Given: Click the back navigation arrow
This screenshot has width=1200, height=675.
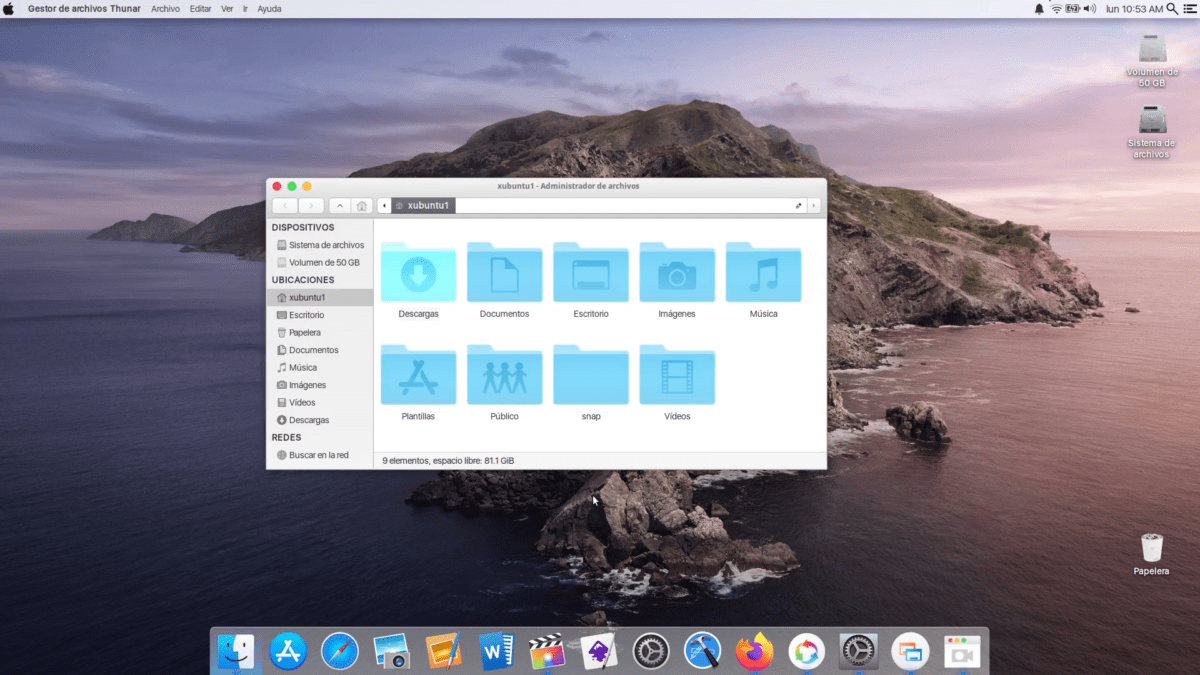Looking at the screenshot, I should pos(285,204).
